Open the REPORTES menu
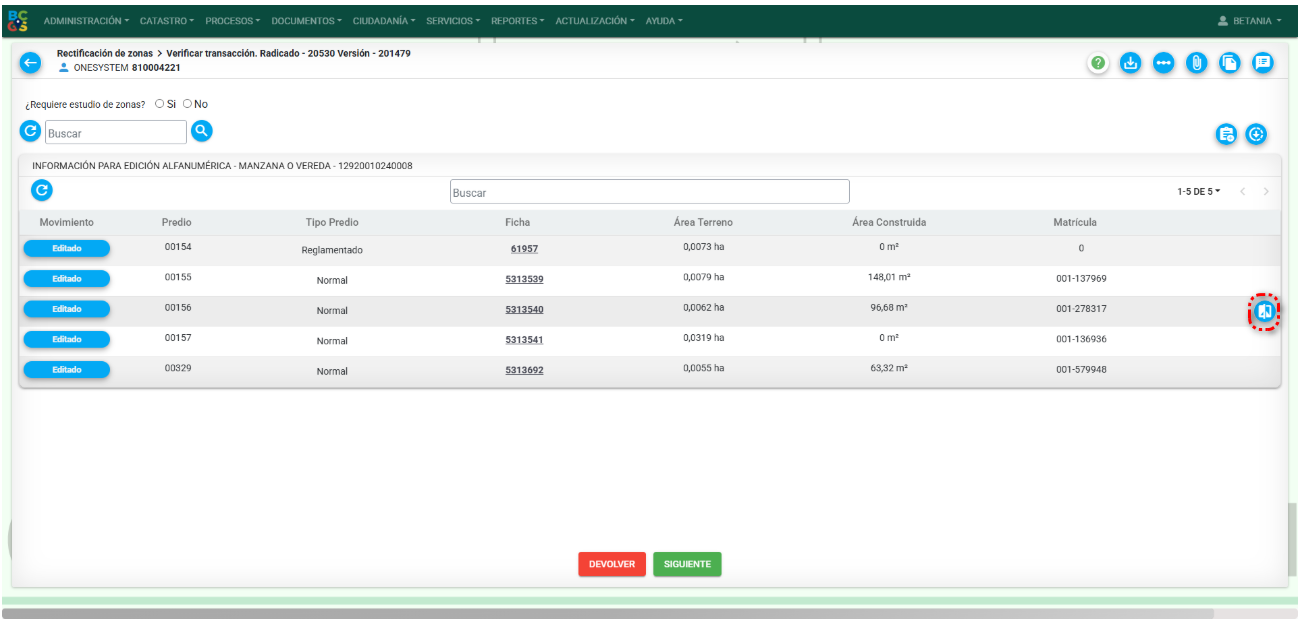1298x626 pixels. [518, 21]
